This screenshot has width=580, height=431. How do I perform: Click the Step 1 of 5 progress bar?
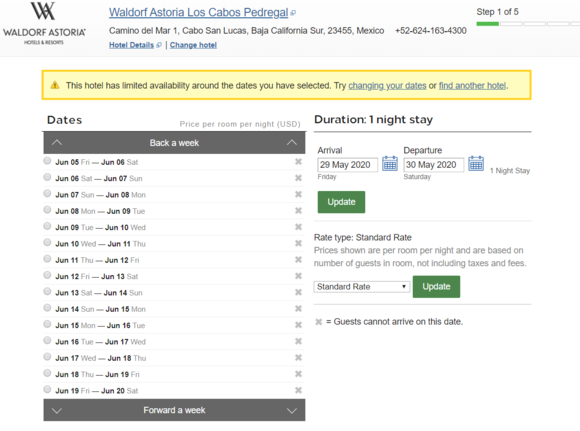528,24
